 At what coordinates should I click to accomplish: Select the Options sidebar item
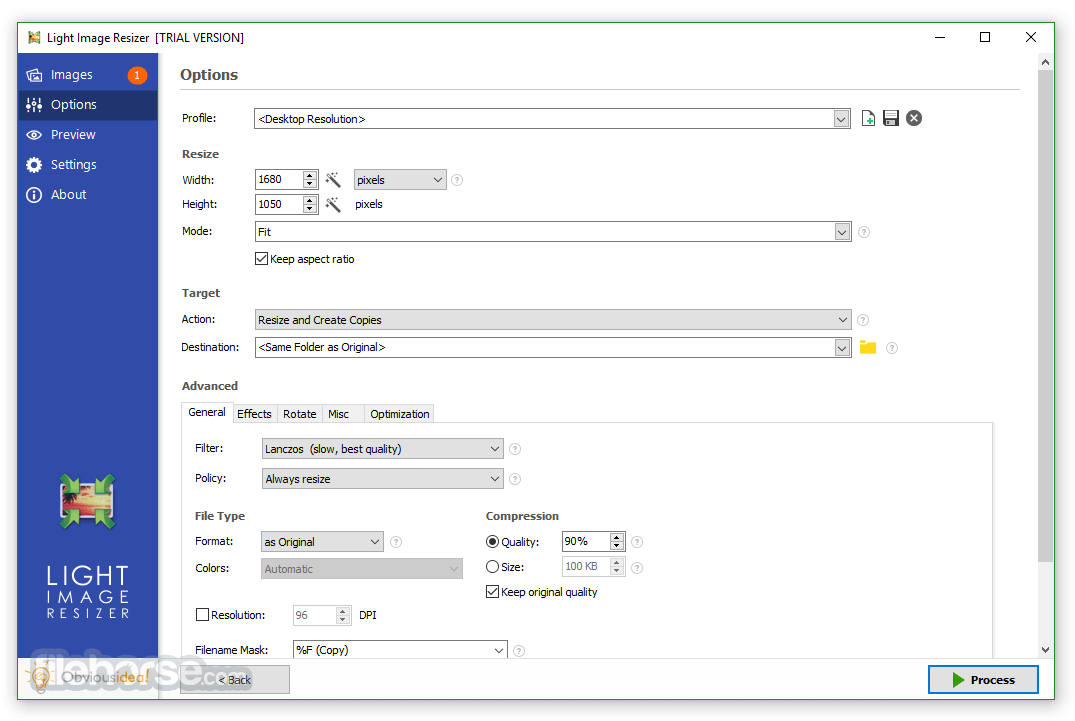(88, 105)
